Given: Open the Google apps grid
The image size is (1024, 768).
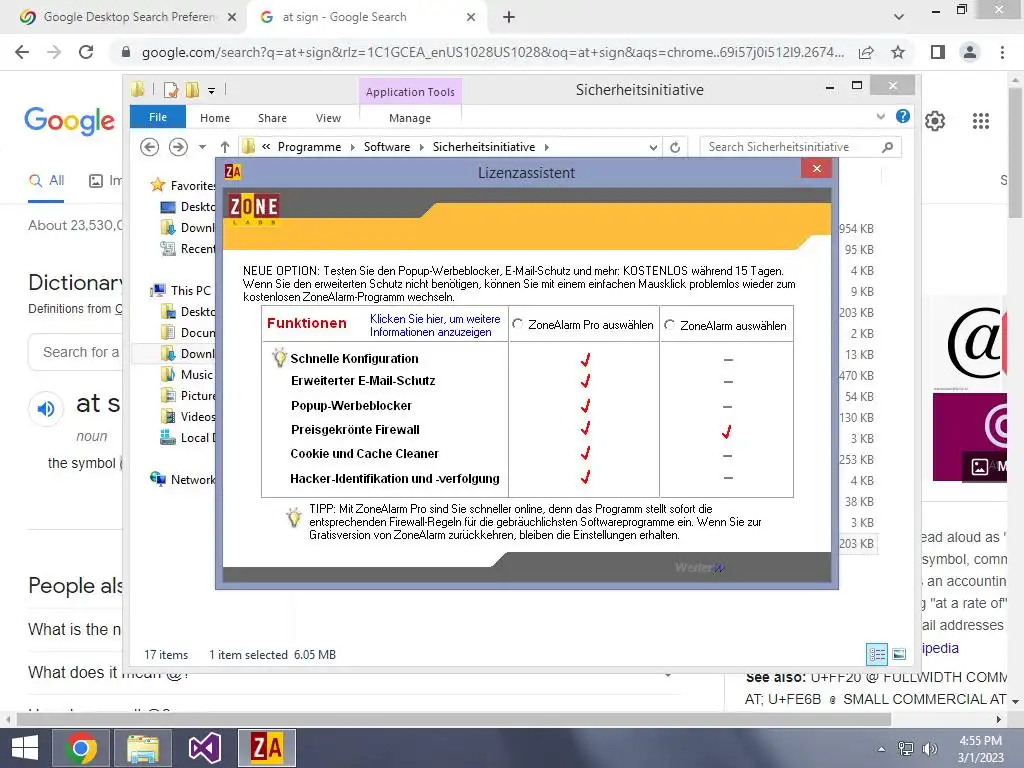Looking at the screenshot, I should (981, 121).
